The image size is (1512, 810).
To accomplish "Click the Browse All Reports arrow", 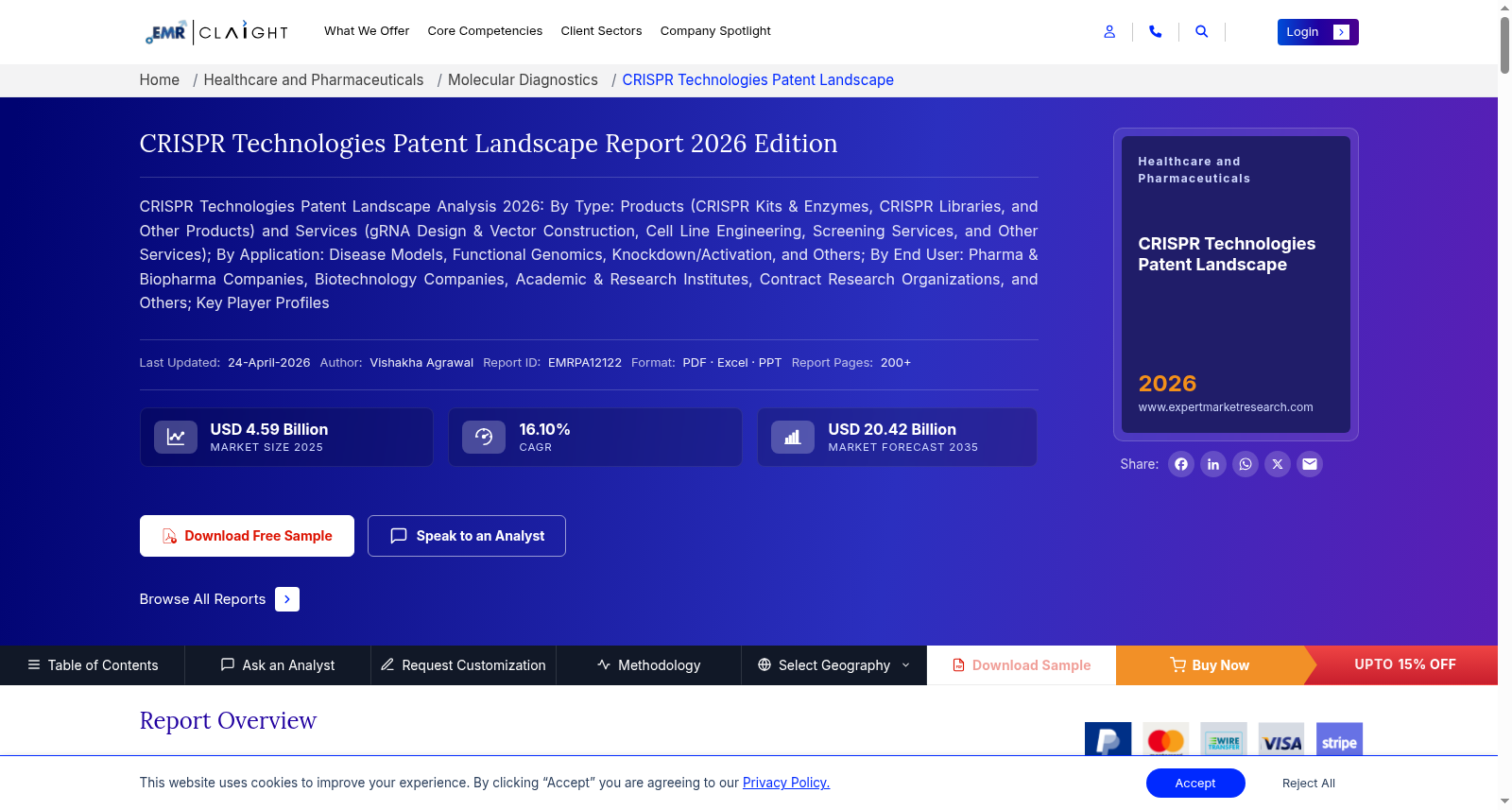I will coord(287,599).
